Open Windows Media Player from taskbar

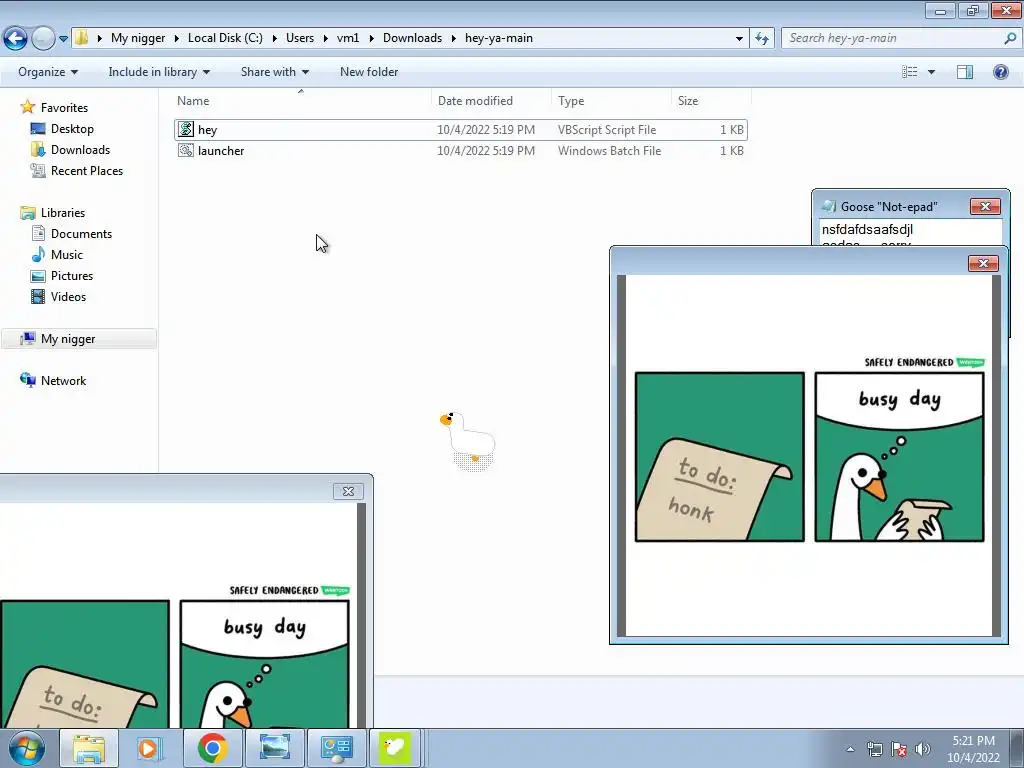click(150, 748)
